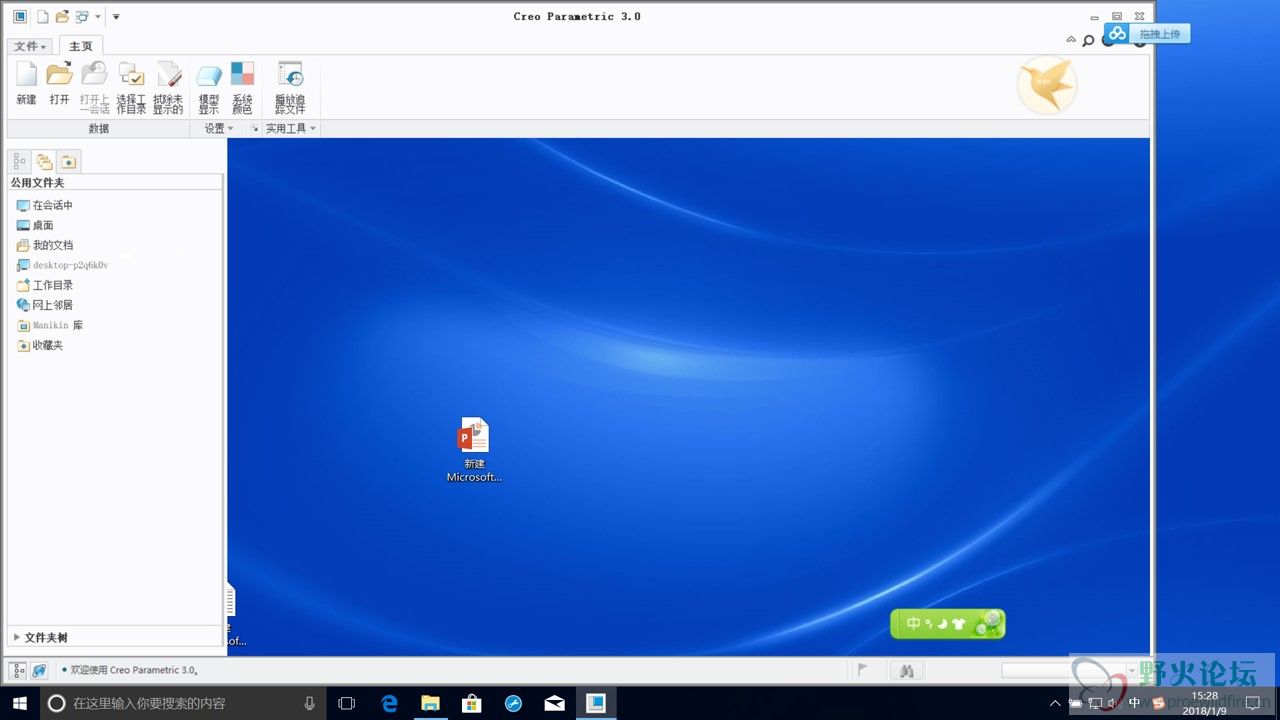Click the shirt skin icon on green IME bar

click(x=958, y=624)
